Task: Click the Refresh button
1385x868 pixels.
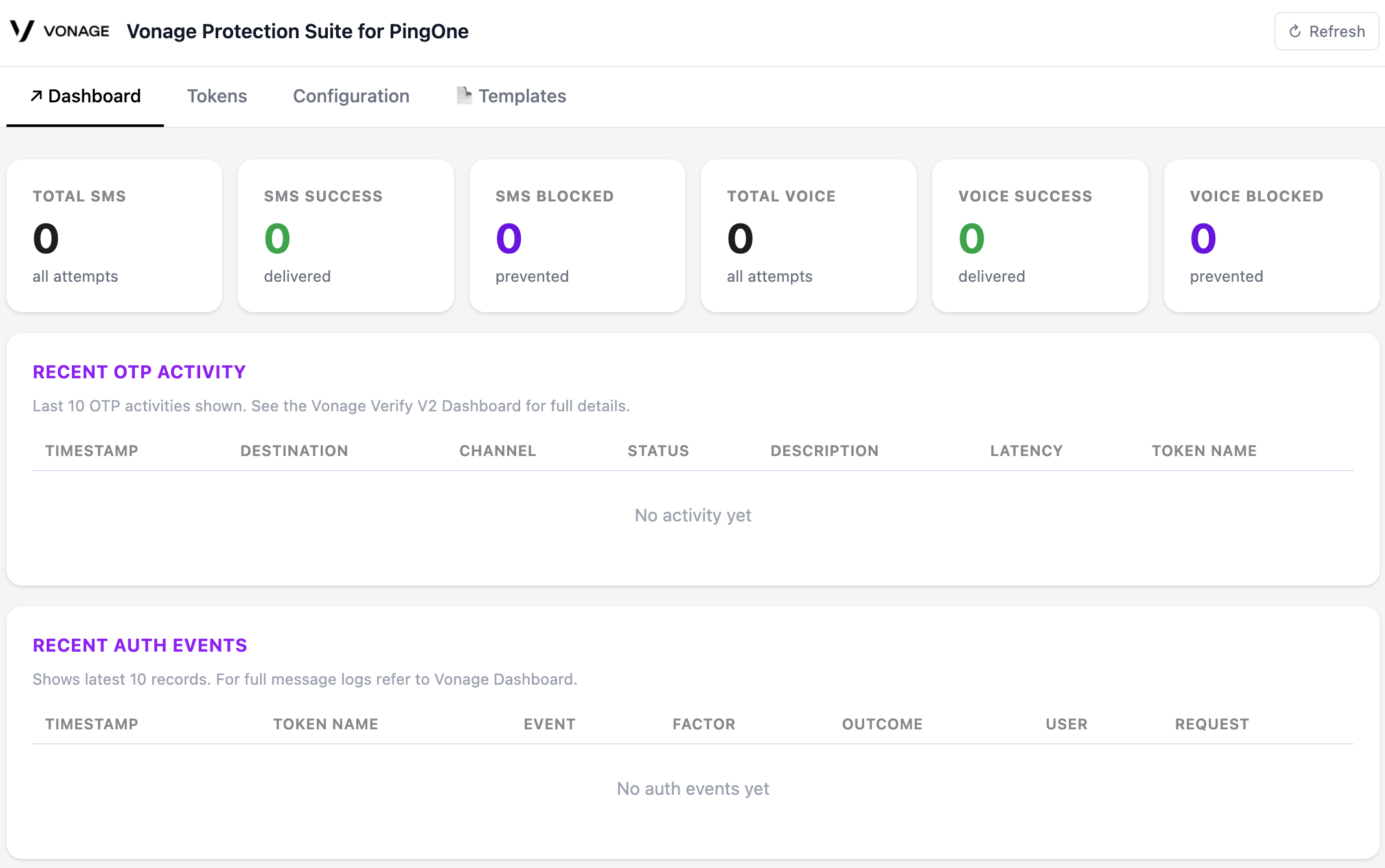Action: (1326, 31)
